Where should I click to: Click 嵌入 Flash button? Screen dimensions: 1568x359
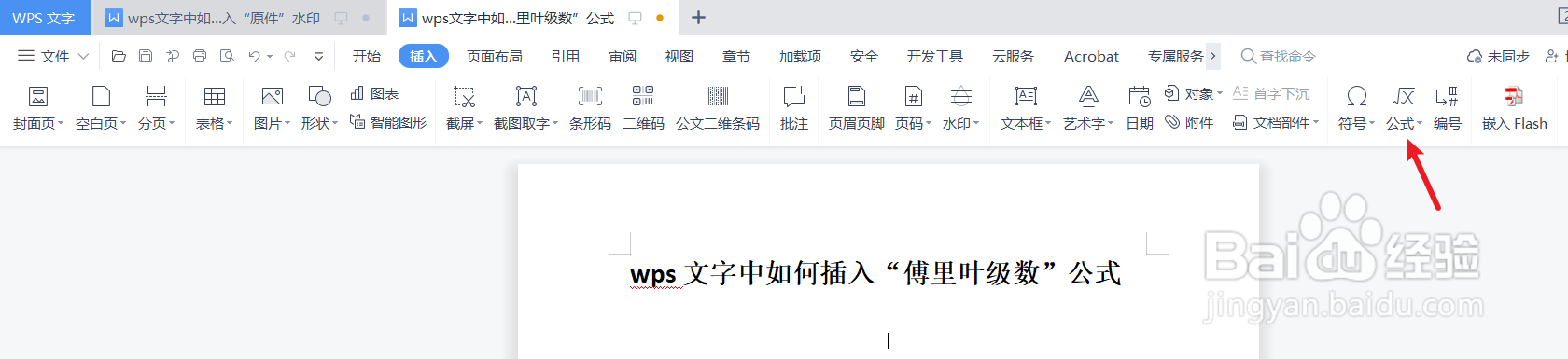[1515, 108]
